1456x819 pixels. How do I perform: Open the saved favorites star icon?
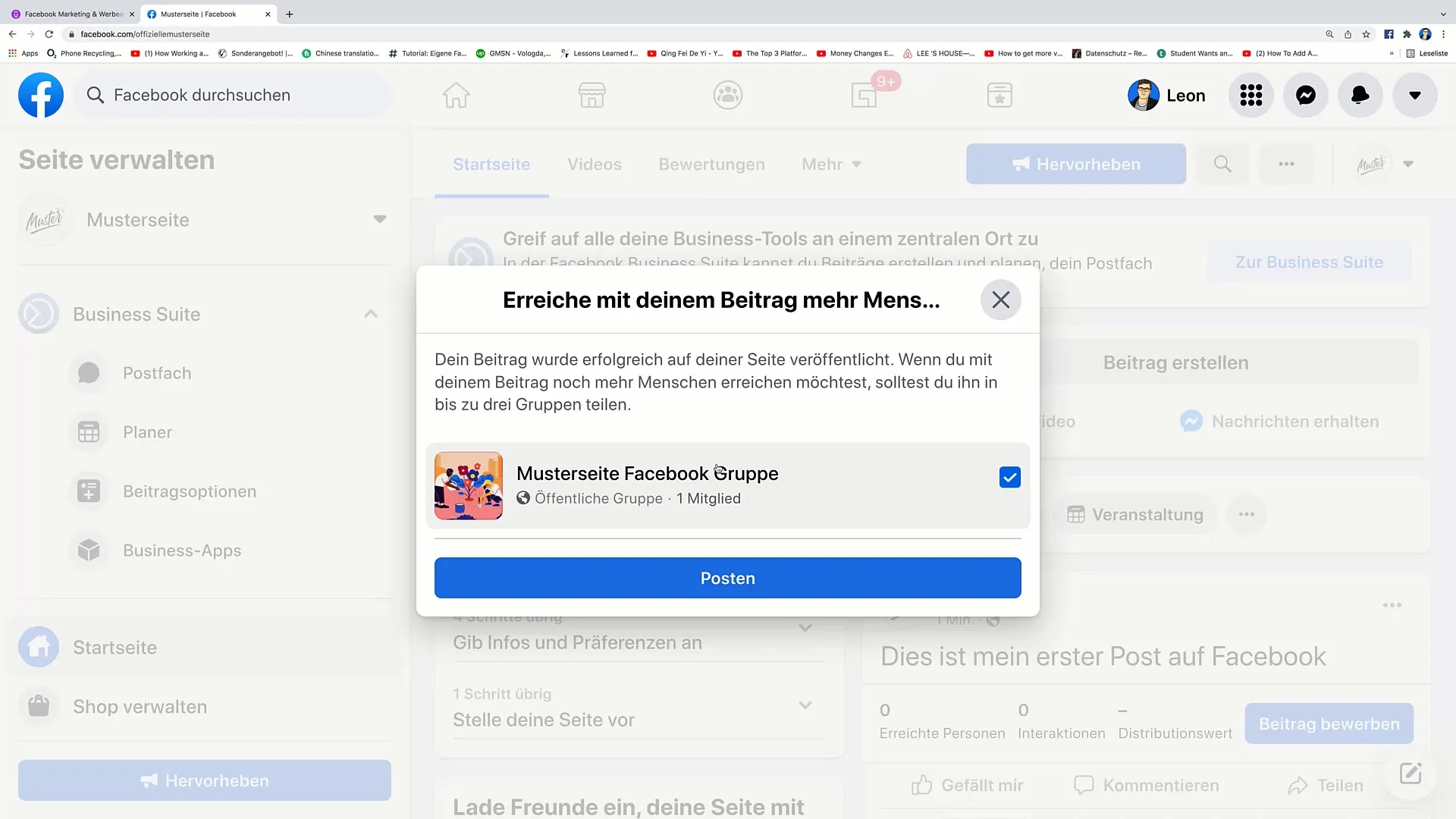pos(999,96)
